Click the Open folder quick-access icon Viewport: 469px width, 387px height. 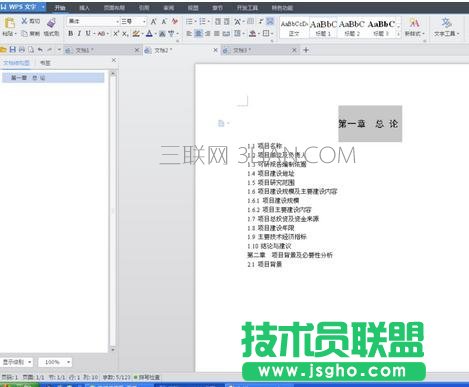(3, 50)
